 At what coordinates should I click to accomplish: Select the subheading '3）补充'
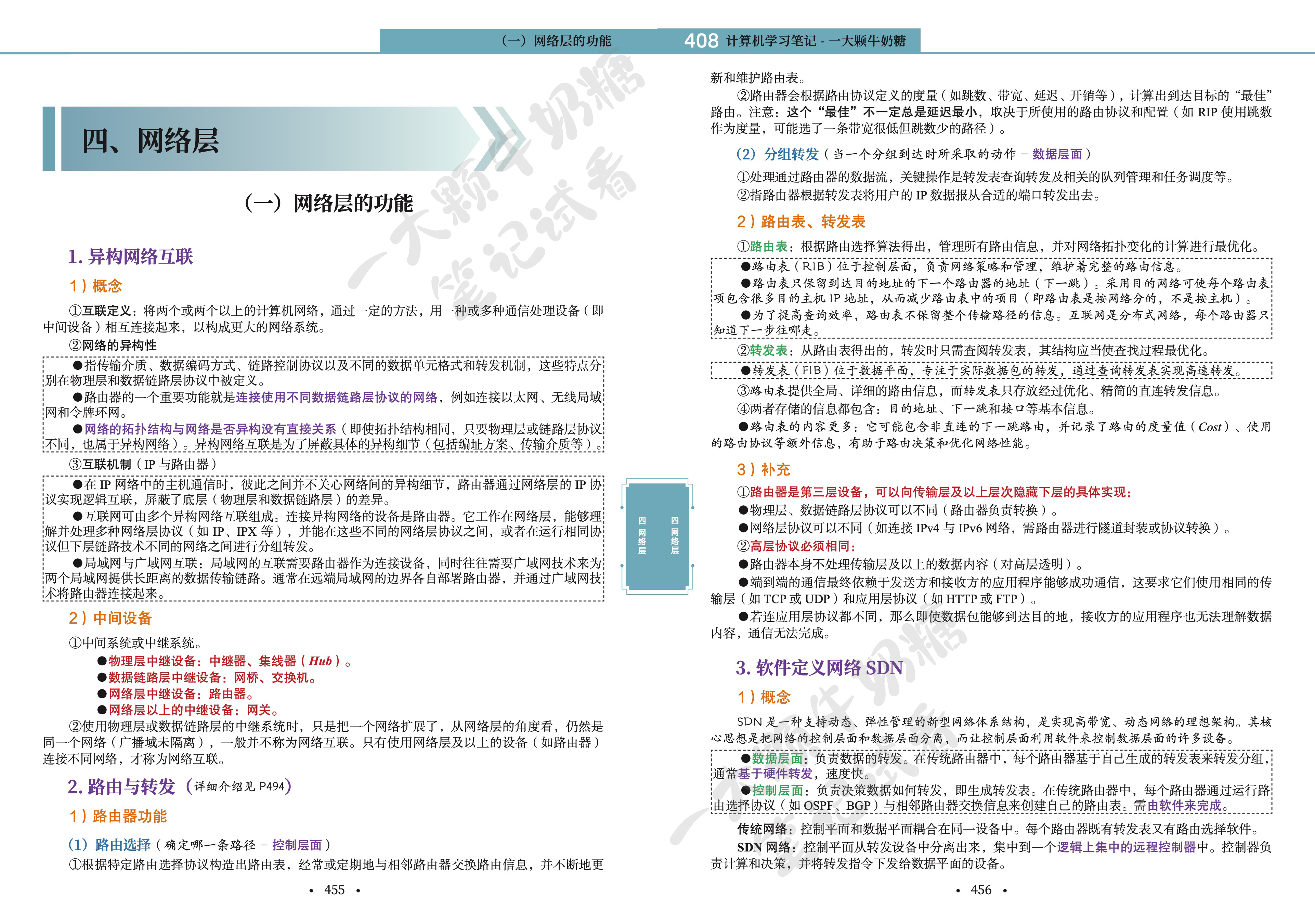[x=764, y=469]
